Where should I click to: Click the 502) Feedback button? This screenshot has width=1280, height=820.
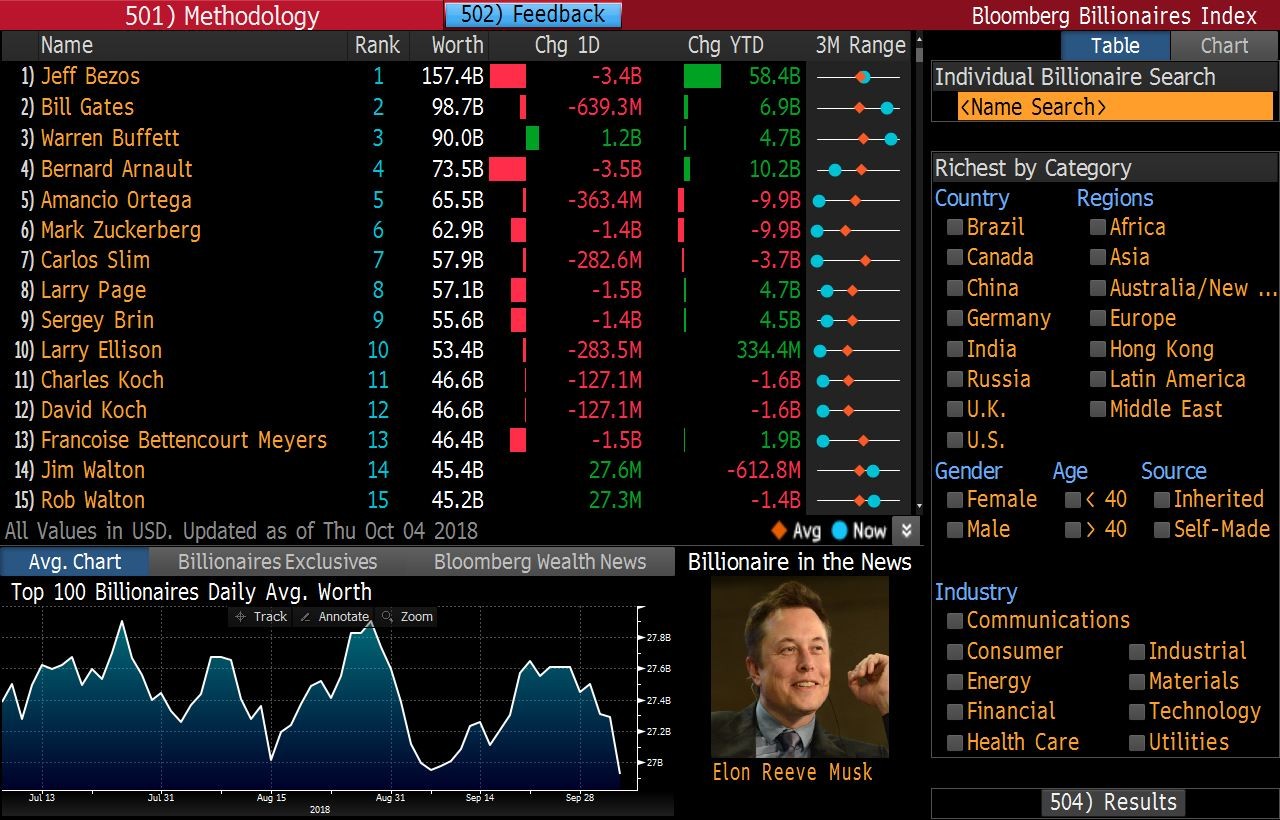pos(533,15)
